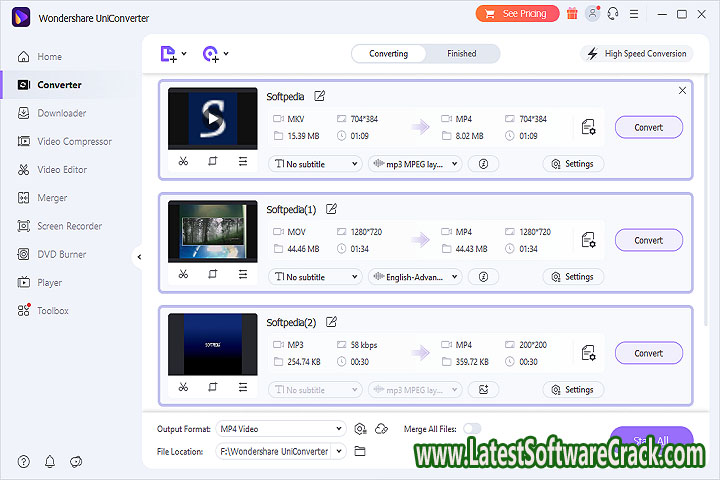
Task: Crop the Softpedia(1) video
Action: pos(213,274)
